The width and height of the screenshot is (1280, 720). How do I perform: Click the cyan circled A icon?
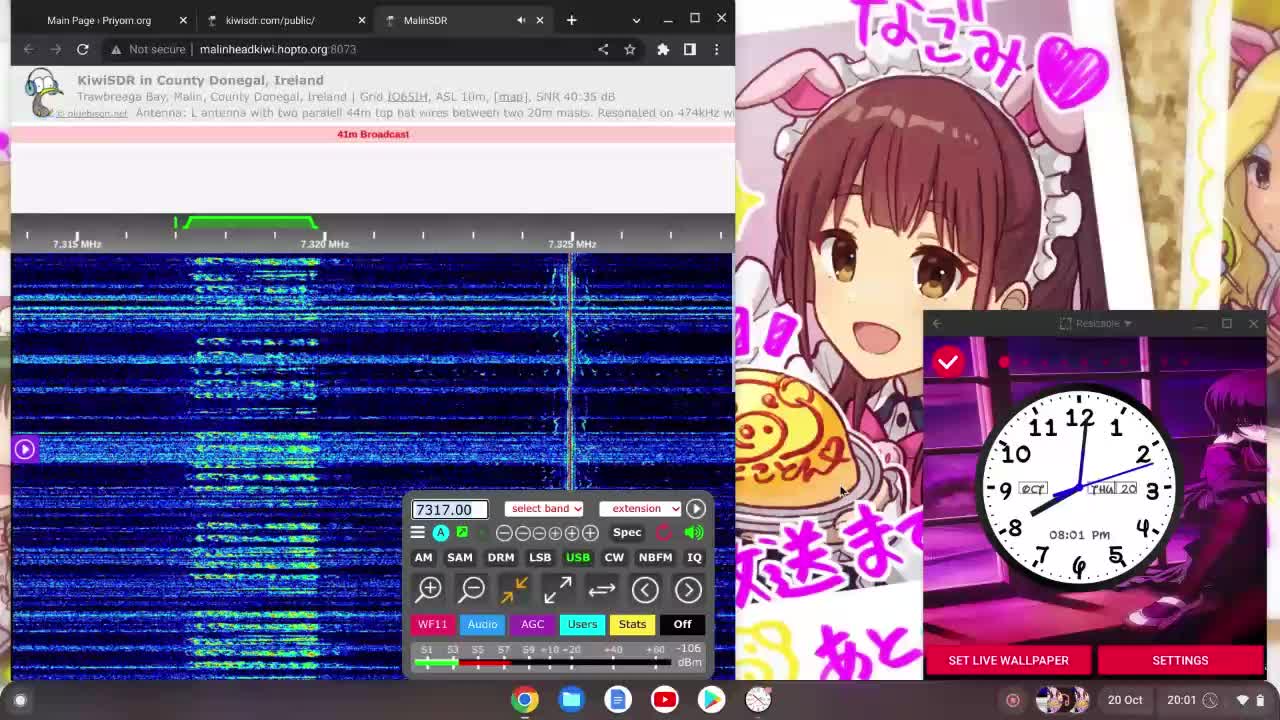coord(440,532)
